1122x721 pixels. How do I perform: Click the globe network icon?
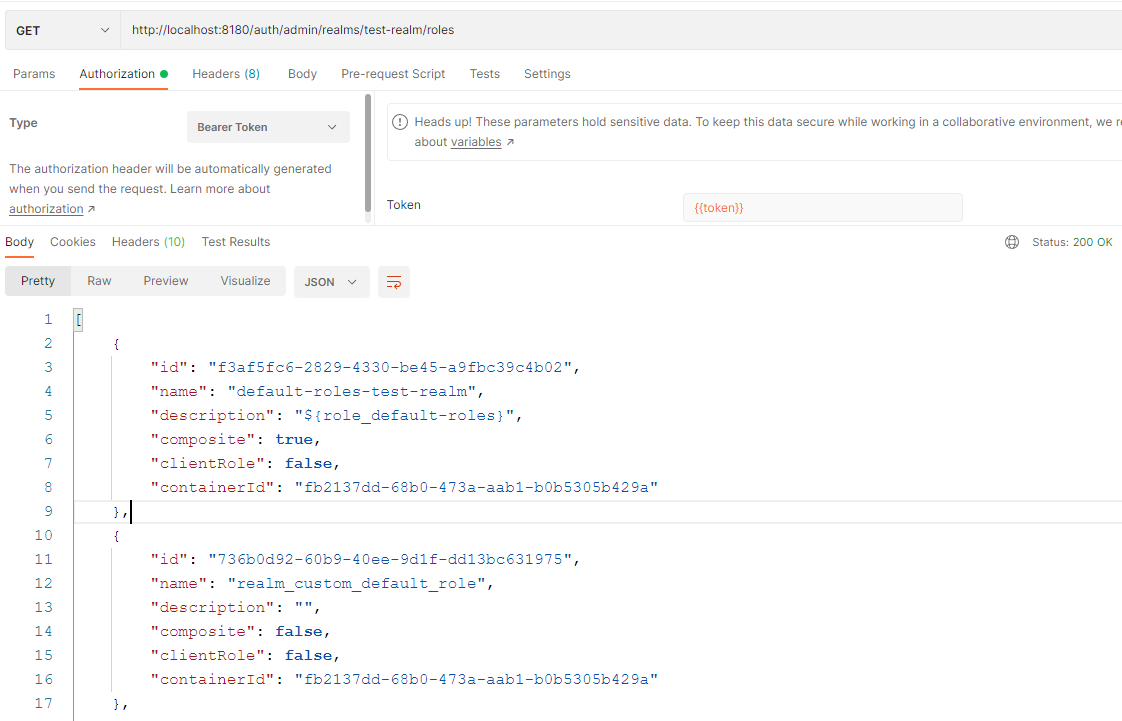[x=1012, y=242]
